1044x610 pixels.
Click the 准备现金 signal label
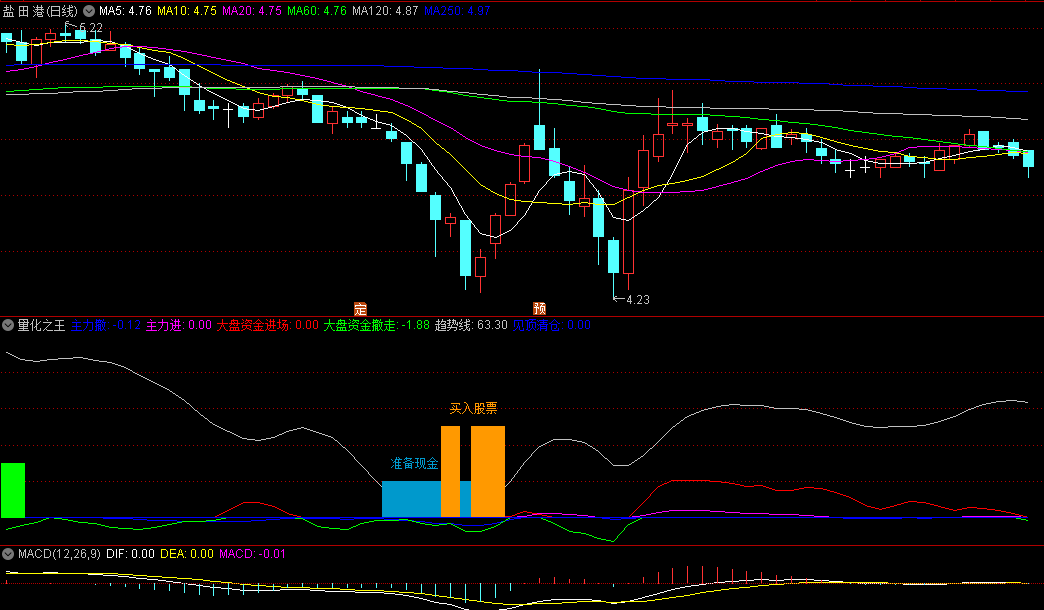[x=414, y=463]
